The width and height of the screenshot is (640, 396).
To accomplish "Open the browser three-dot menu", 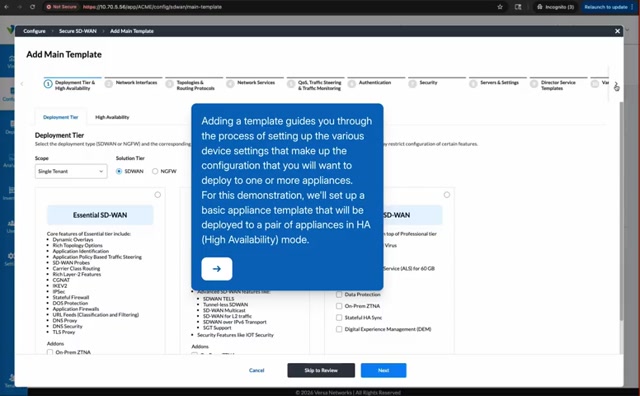I will [x=632, y=7].
